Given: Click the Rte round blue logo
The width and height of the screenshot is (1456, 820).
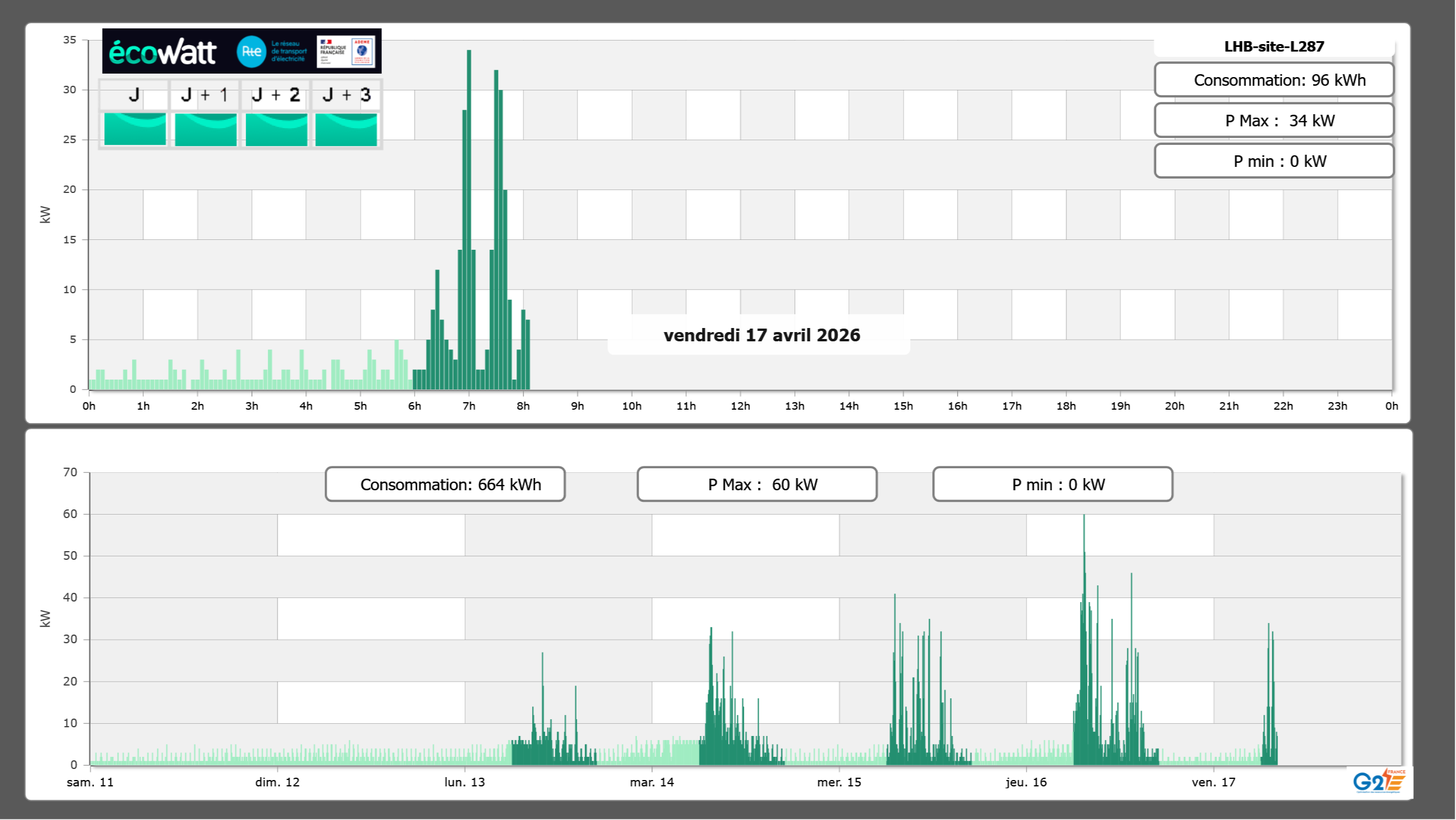Looking at the screenshot, I should click(251, 52).
